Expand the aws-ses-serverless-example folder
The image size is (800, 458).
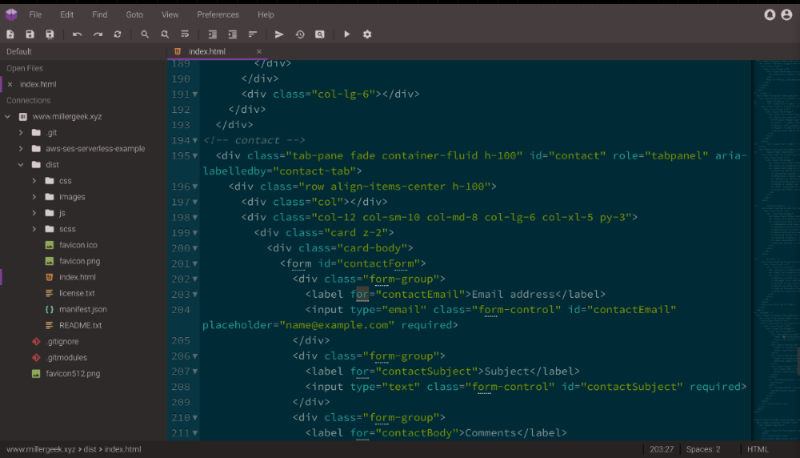point(21,149)
